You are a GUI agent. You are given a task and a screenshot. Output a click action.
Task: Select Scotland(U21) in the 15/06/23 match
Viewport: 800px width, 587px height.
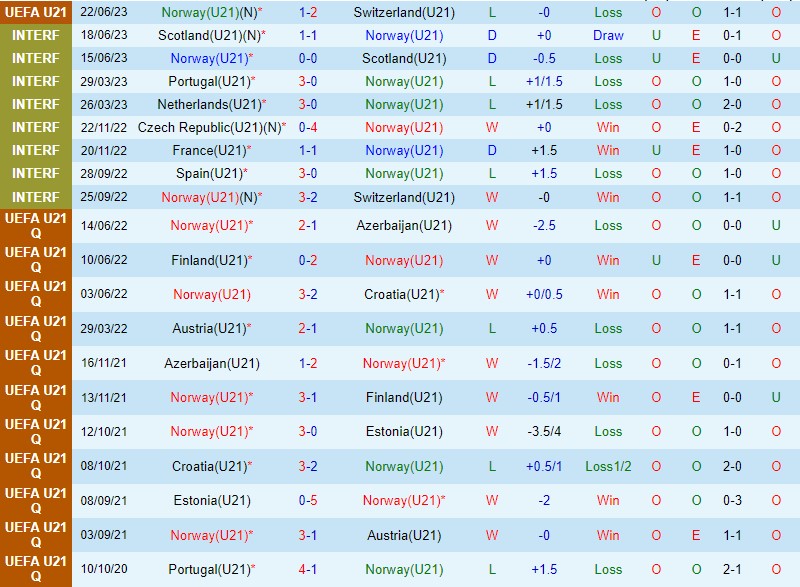click(x=404, y=58)
